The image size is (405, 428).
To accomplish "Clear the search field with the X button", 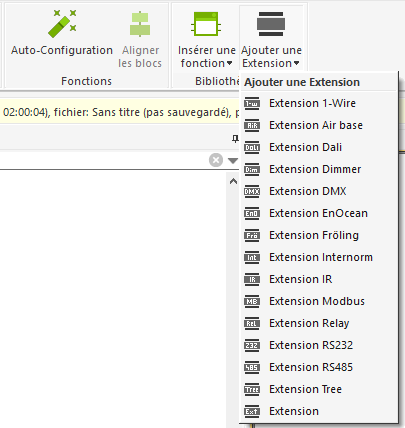I will 216,160.
